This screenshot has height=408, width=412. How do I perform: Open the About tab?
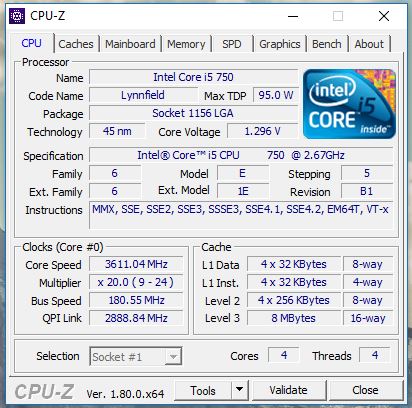click(x=369, y=44)
